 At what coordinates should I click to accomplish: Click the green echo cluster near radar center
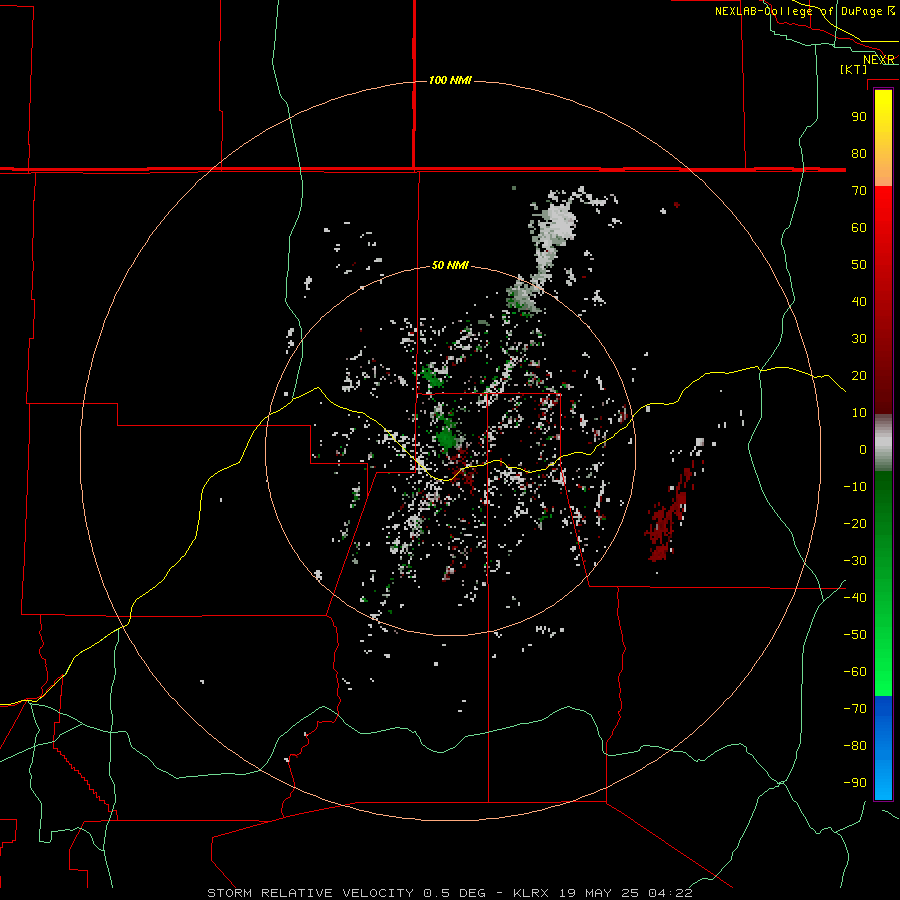pos(446,437)
